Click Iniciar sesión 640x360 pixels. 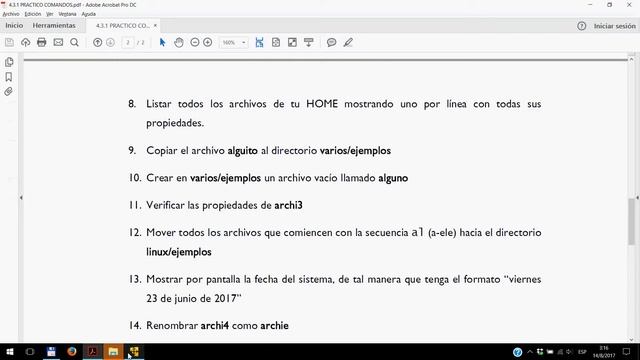(x=615, y=26)
